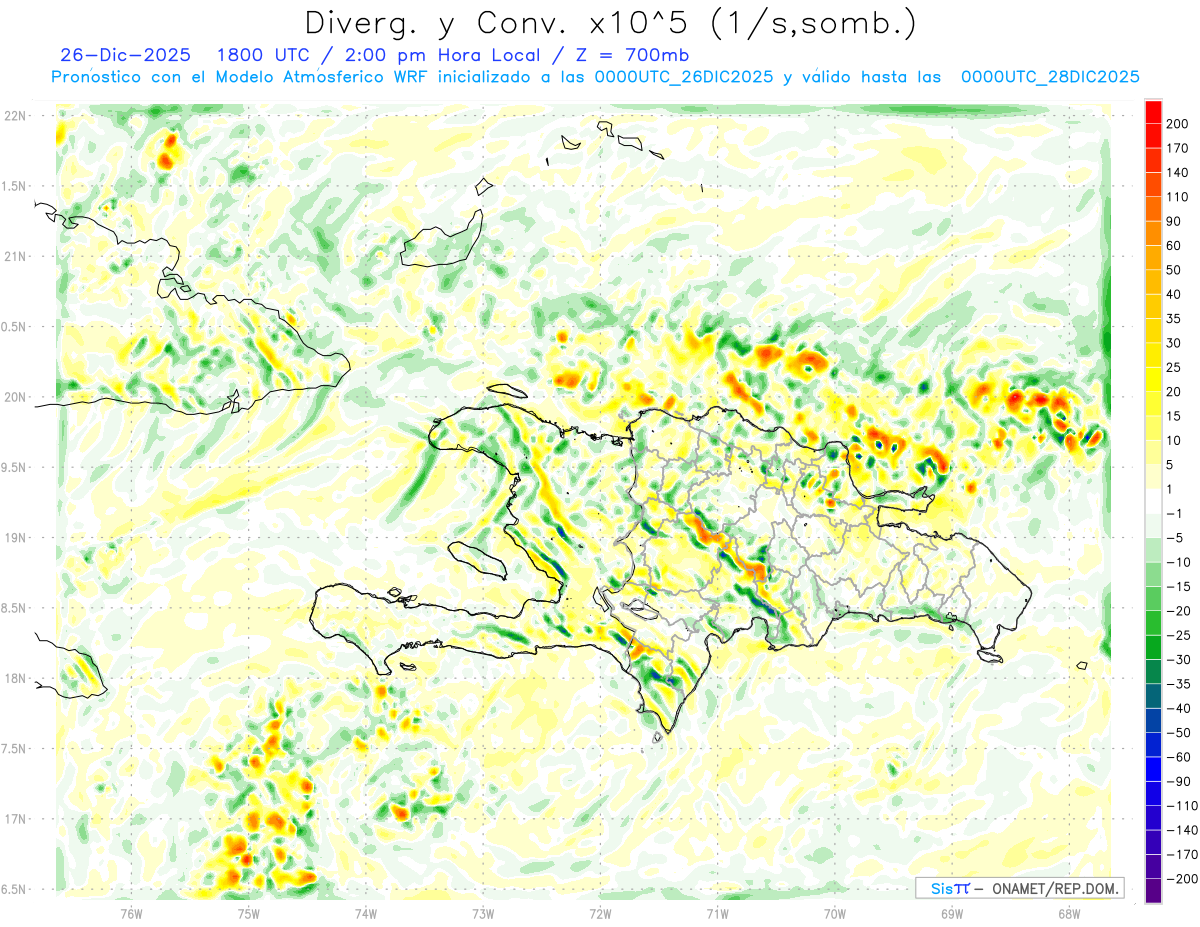This screenshot has height=927, width=1200.
Task: Click the '7.5N' latitude axis label
Action: (14, 749)
